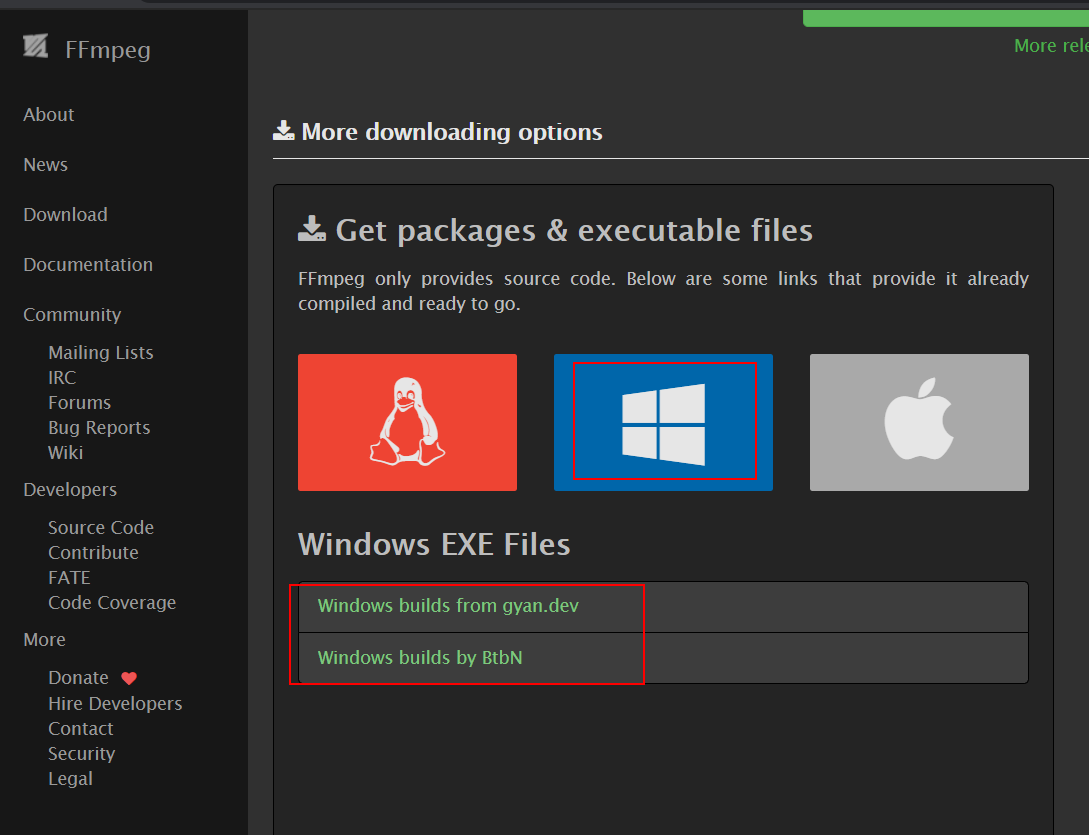Open the Developers sidebar section
The image size is (1089, 835).
click(x=70, y=490)
